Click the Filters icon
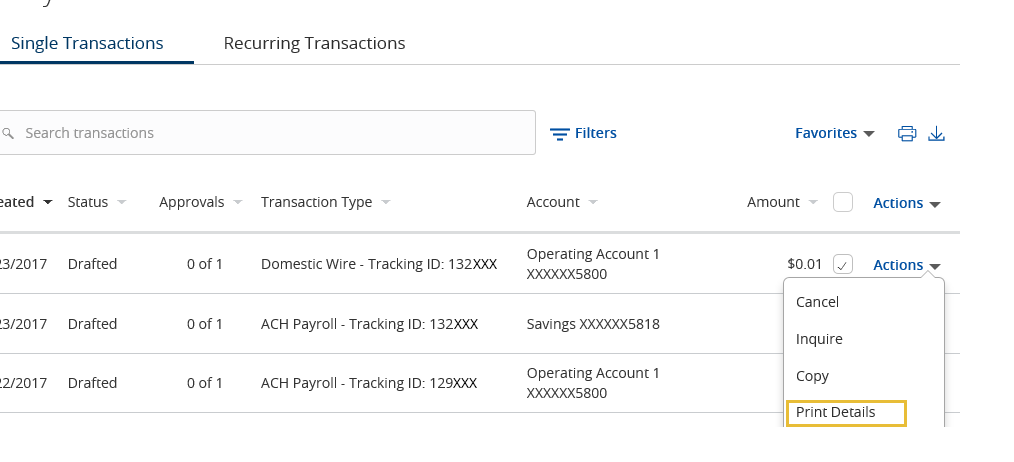Image resolution: width=1014 pixels, height=462 pixels. (x=559, y=134)
